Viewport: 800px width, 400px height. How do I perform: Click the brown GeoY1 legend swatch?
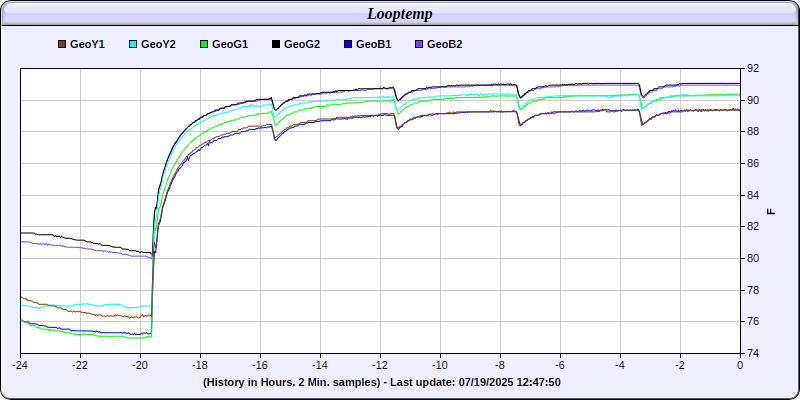tap(62, 44)
